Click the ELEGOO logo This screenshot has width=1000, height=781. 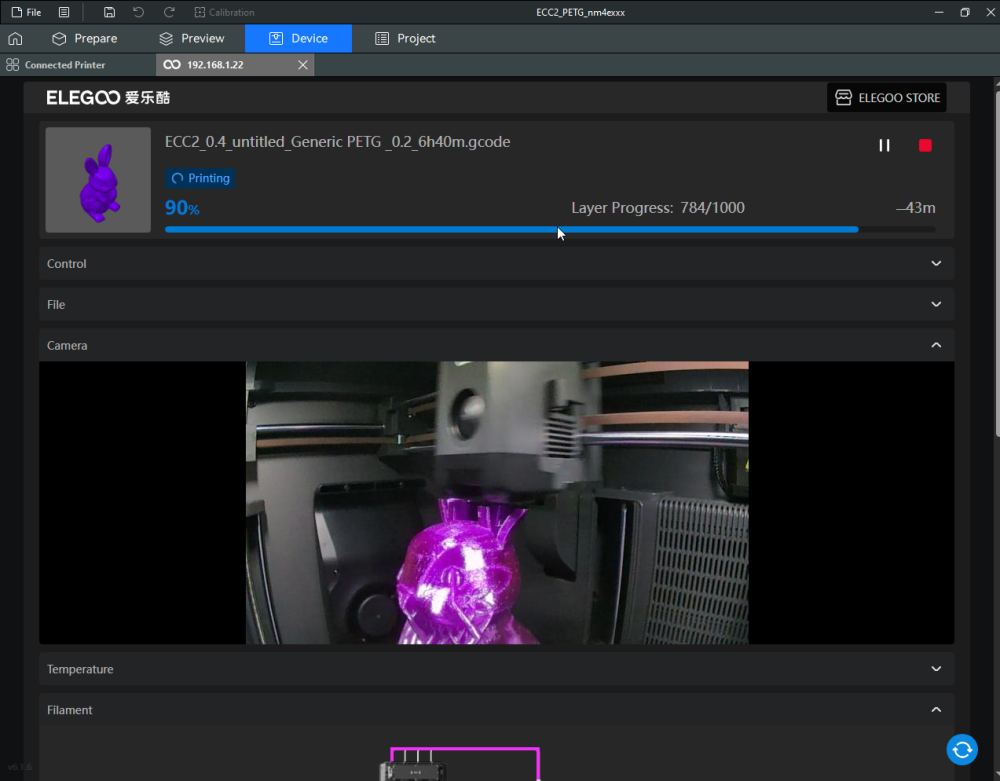pyautogui.click(x=108, y=98)
